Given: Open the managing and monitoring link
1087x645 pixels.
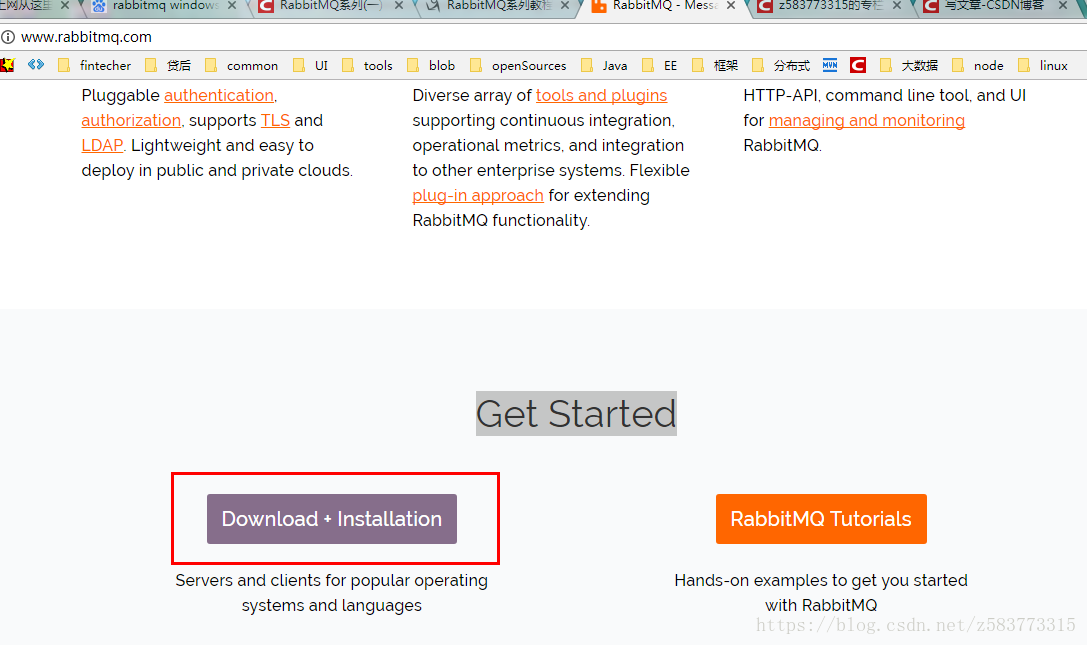Looking at the screenshot, I should [x=867, y=121].
